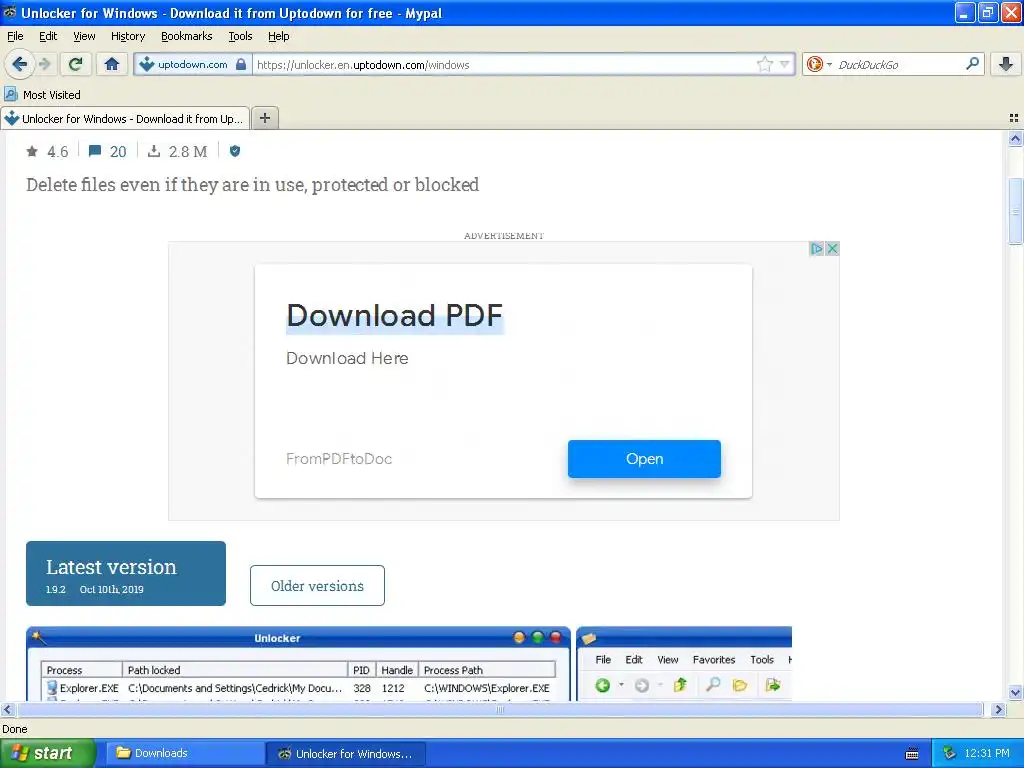
Task: Open the Edit menu
Action: [x=48, y=36]
